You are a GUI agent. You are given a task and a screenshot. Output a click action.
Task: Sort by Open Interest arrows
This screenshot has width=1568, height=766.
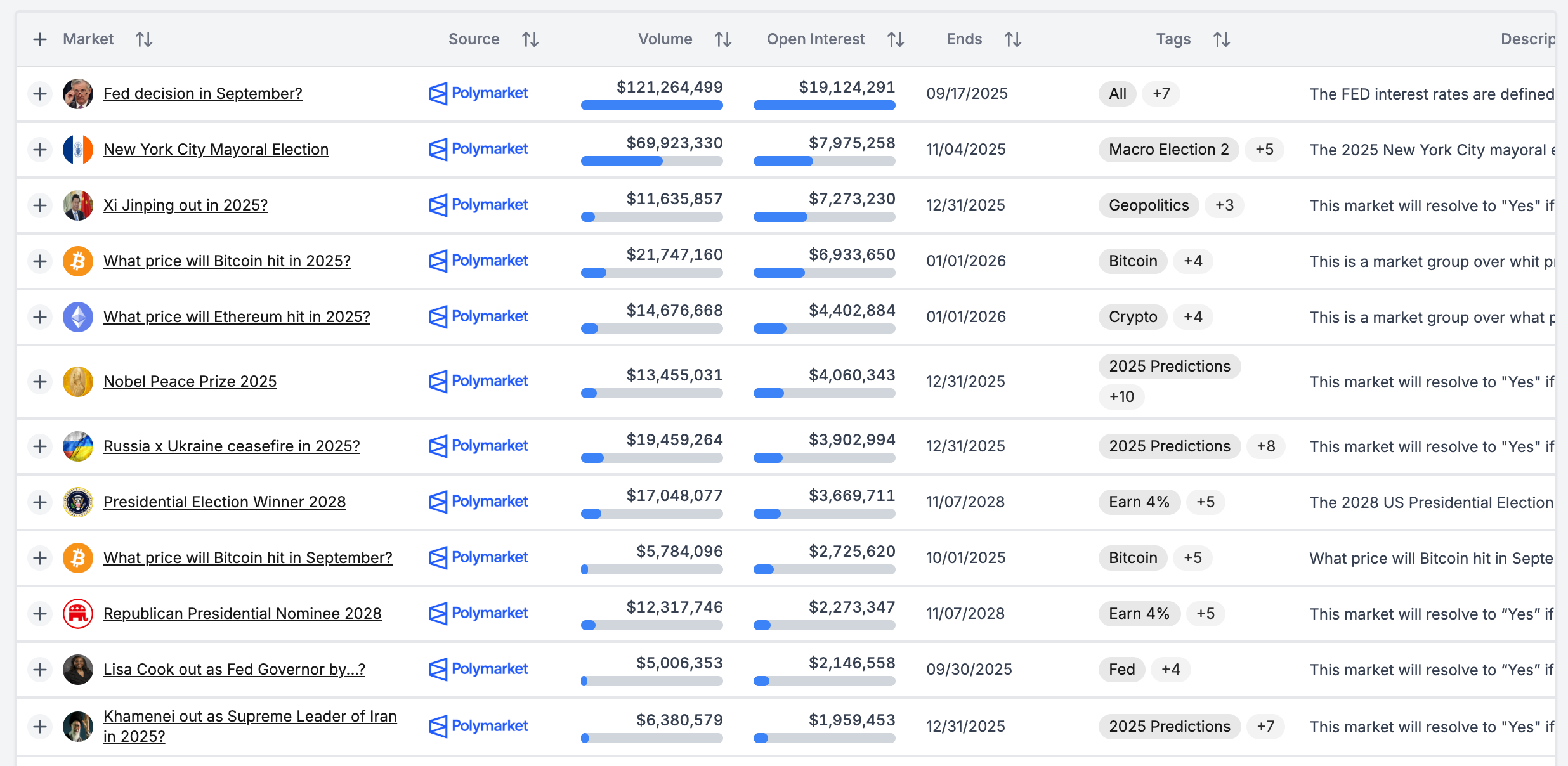pos(896,39)
